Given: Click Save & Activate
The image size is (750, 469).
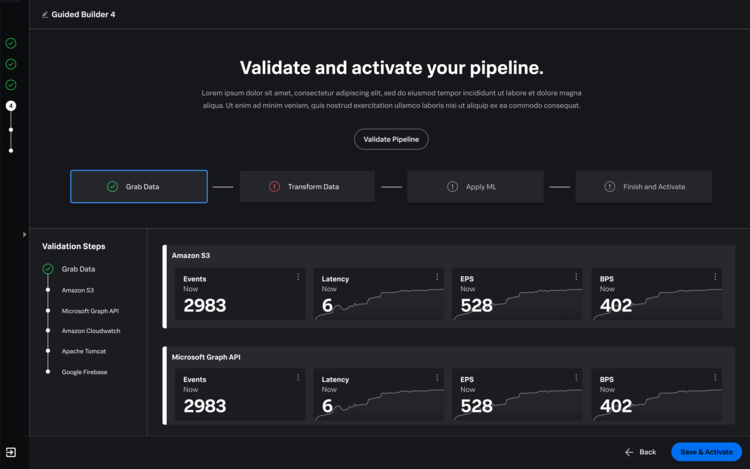Looking at the screenshot, I should point(706,452).
